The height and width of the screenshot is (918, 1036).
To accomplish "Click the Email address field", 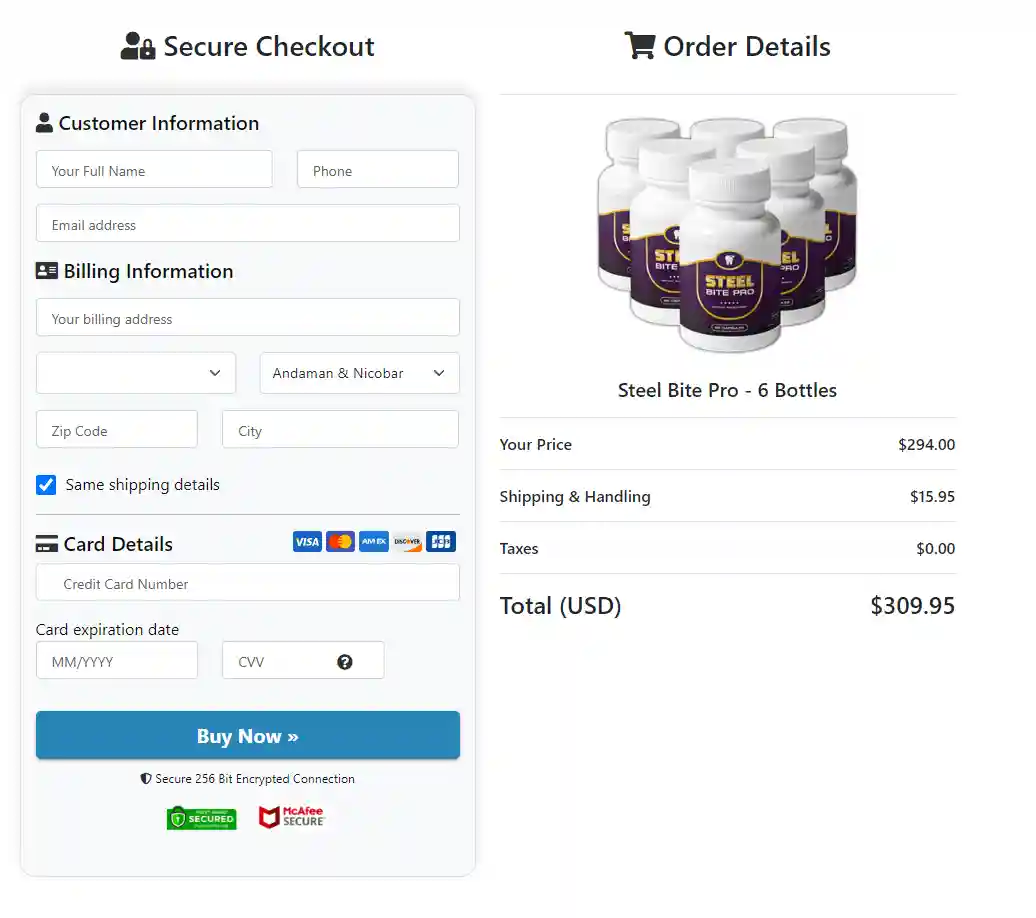I will click(x=248, y=224).
